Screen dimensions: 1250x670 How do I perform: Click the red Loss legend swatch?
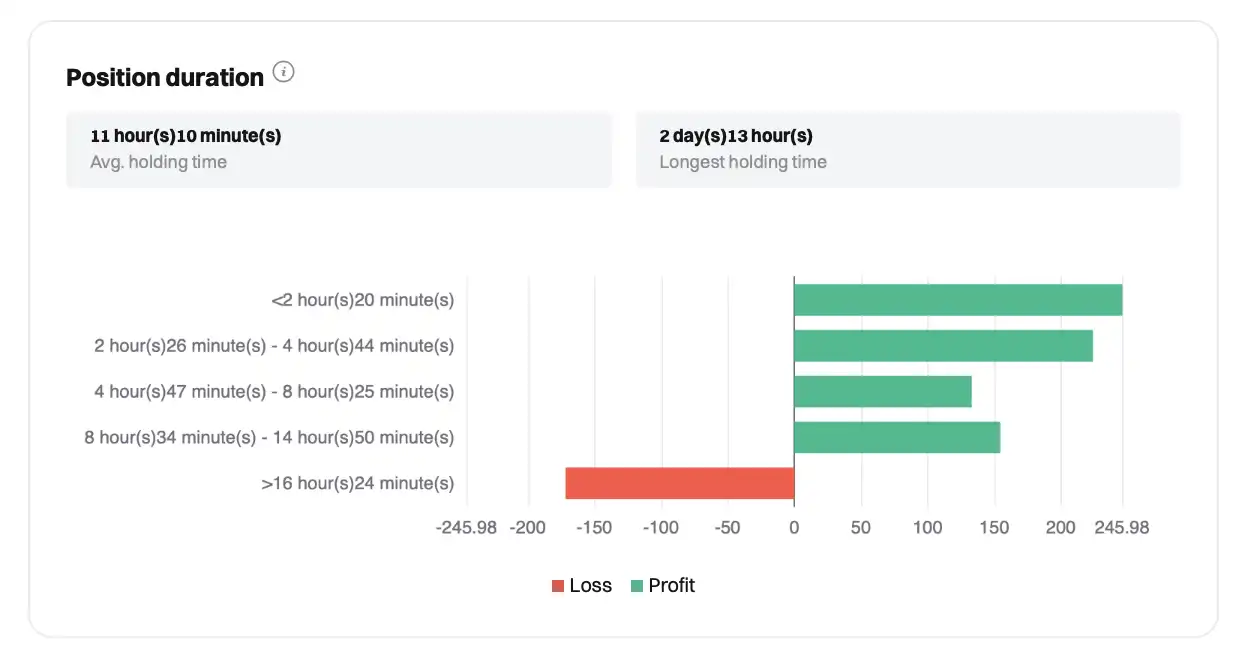pyautogui.click(x=558, y=586)
